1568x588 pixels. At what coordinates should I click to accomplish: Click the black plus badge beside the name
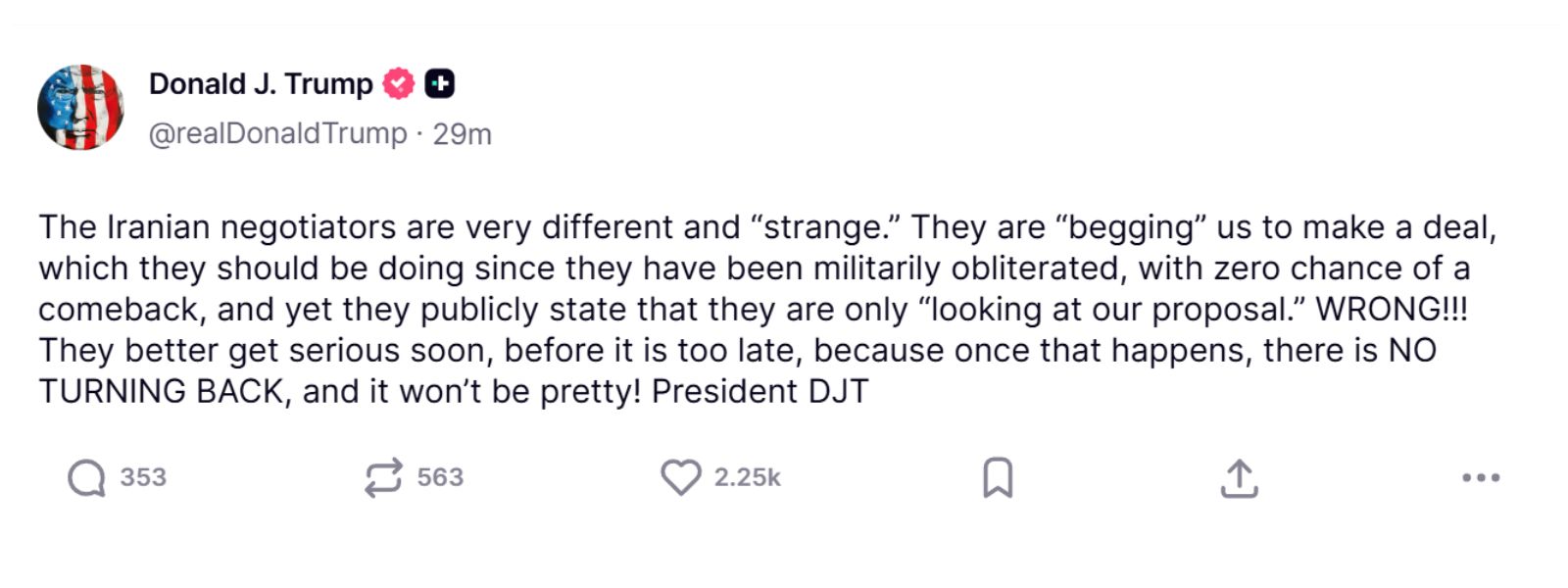pyautogui.click(x=440, y=84)
